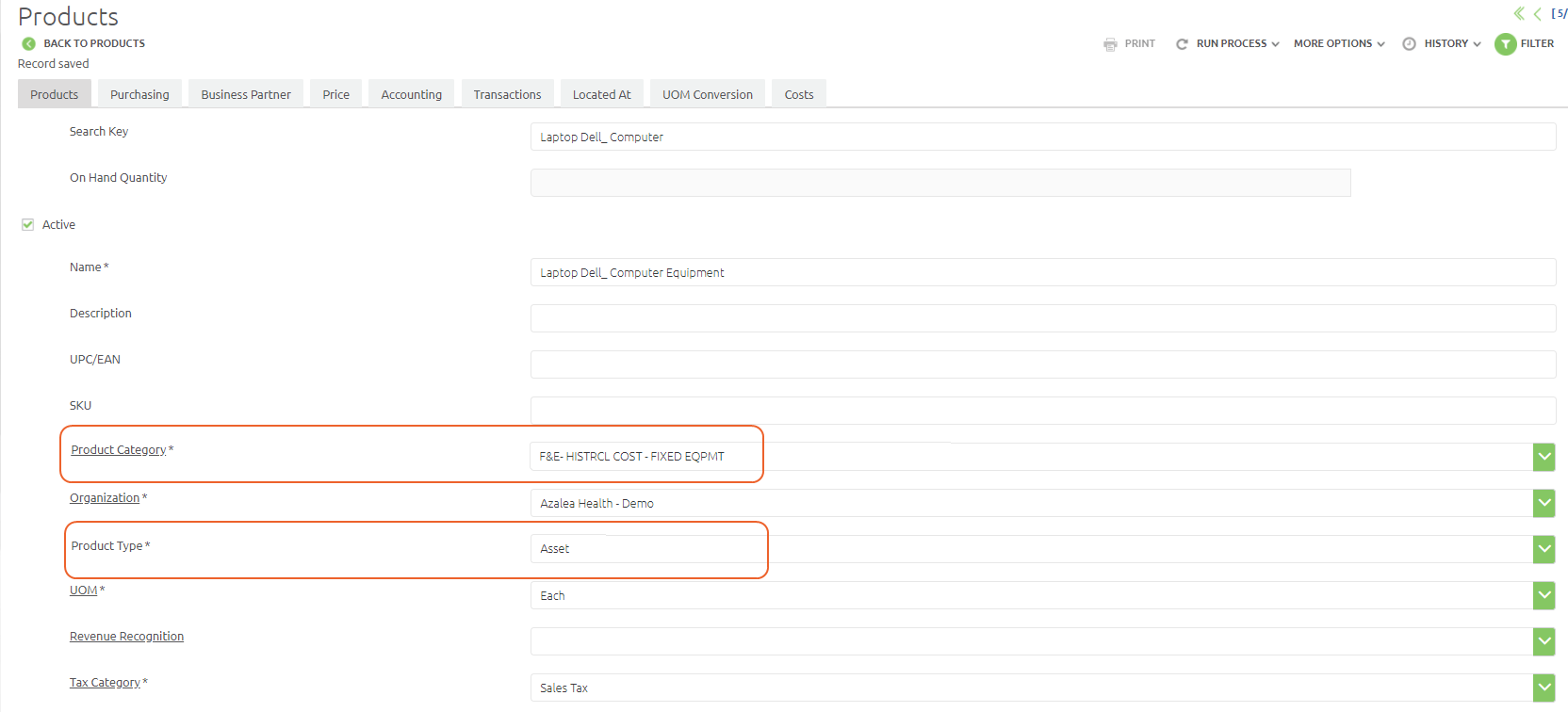Expand the Product Category dropdown arrow
Viewport: 1568px width, 712px height.
point(1543,457)
